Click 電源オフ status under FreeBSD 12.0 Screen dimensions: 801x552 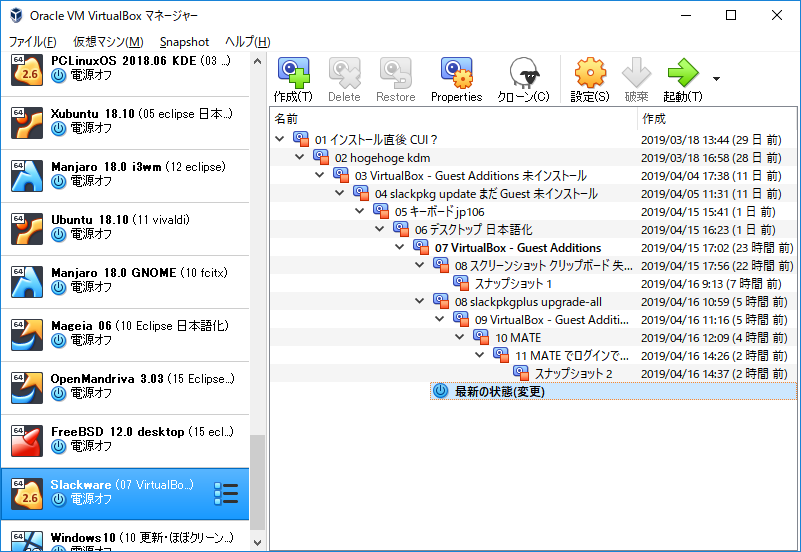click(x=90, y=446)
